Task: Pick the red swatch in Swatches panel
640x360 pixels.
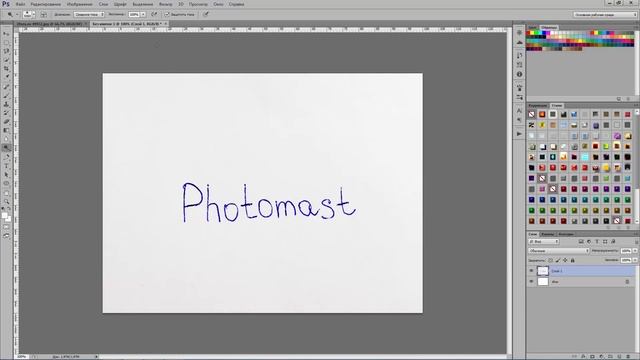Action: point(529,33)
